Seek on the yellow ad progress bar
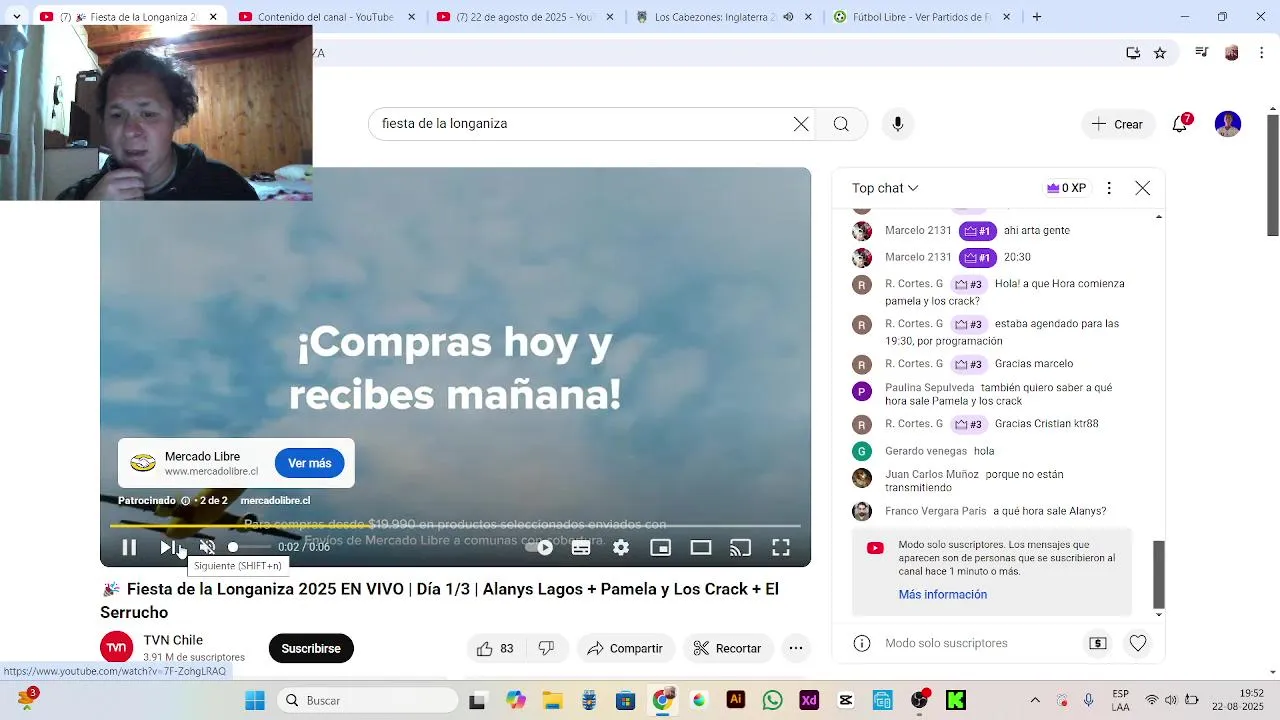1280x720 pixels. [x=455, y=525]
